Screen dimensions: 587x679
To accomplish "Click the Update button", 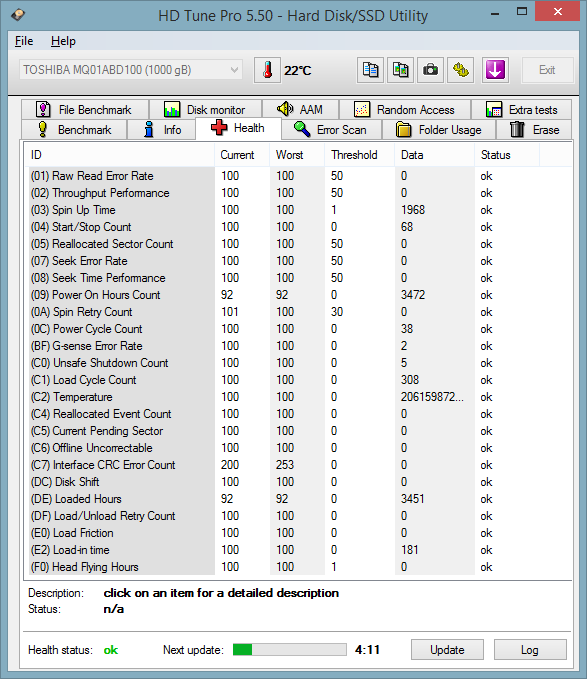I will click(x=447, y=650).
